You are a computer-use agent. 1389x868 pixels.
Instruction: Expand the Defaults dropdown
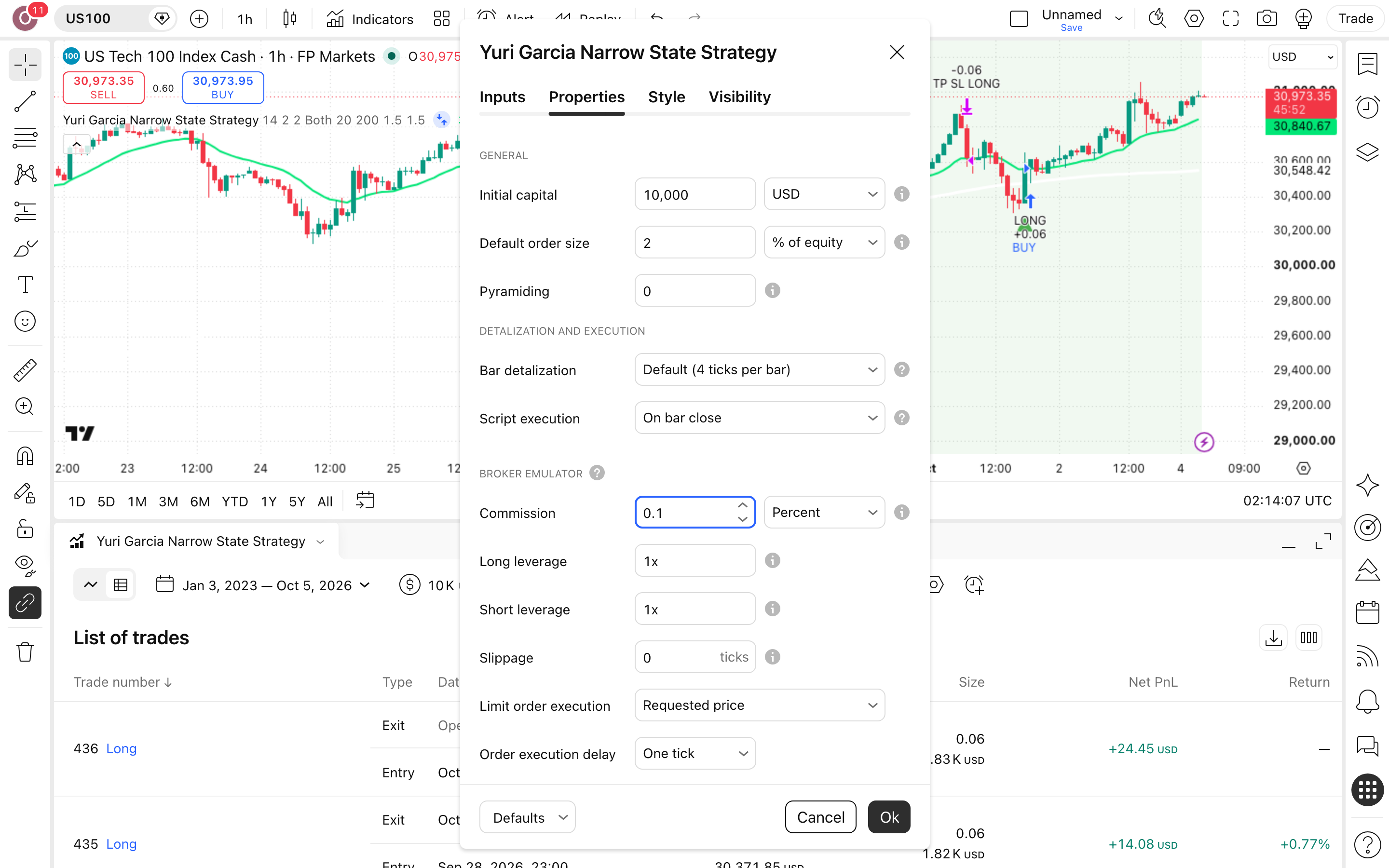527,817
